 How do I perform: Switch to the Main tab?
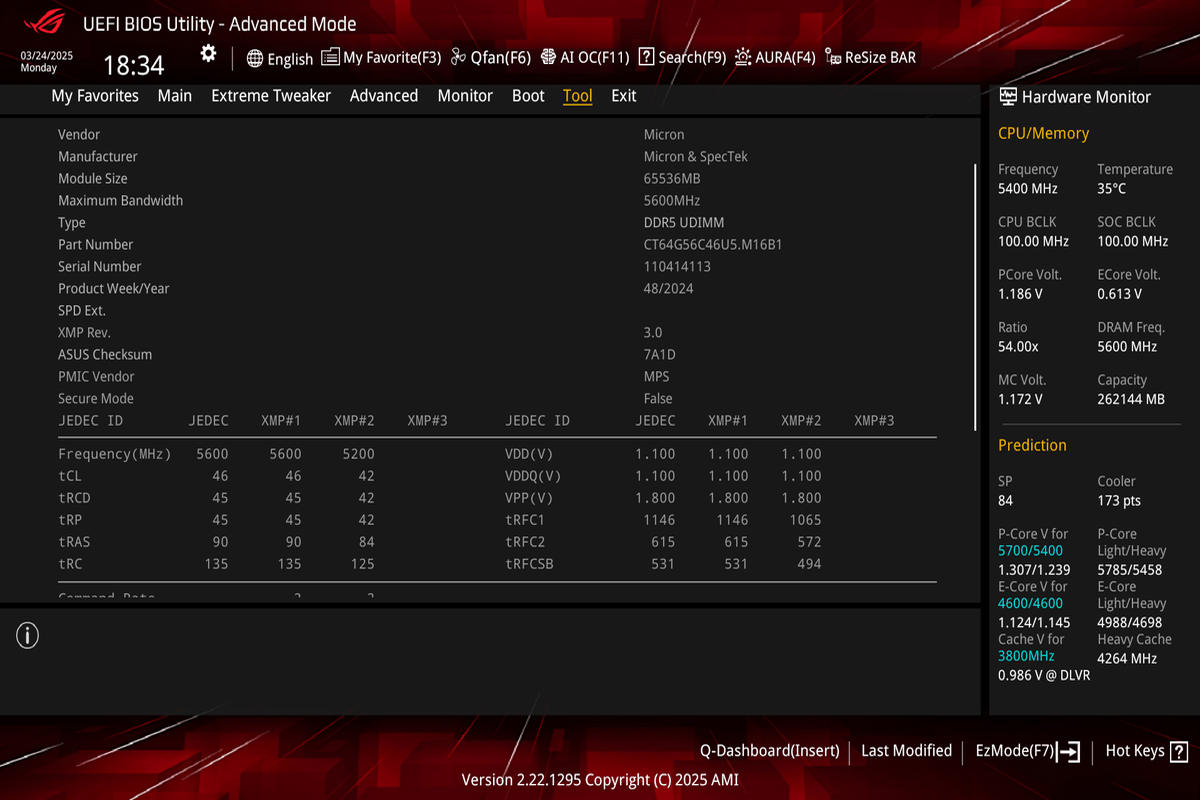[175, 96]
